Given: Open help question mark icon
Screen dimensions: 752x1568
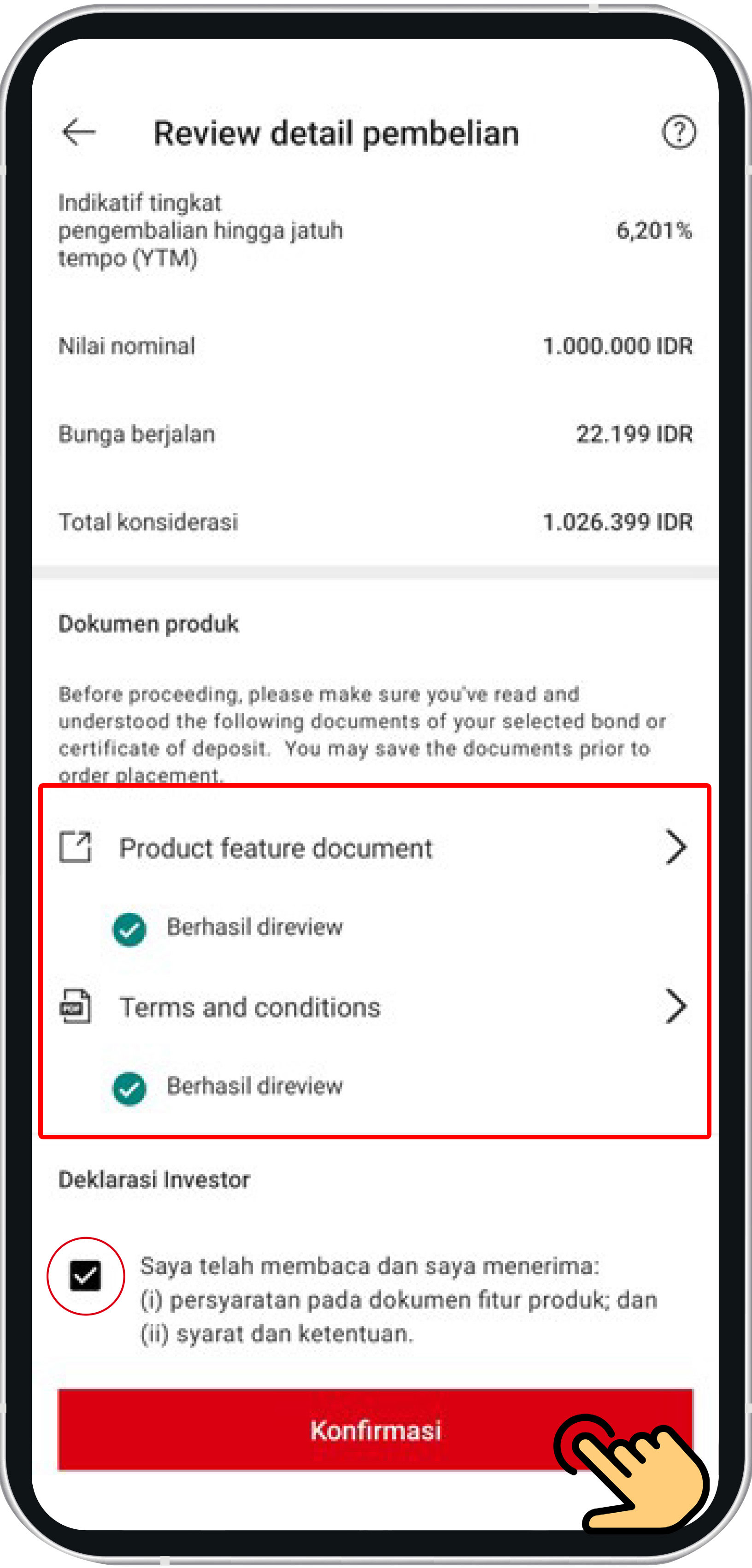Looking at the screenshot, I should coord(678,131).
